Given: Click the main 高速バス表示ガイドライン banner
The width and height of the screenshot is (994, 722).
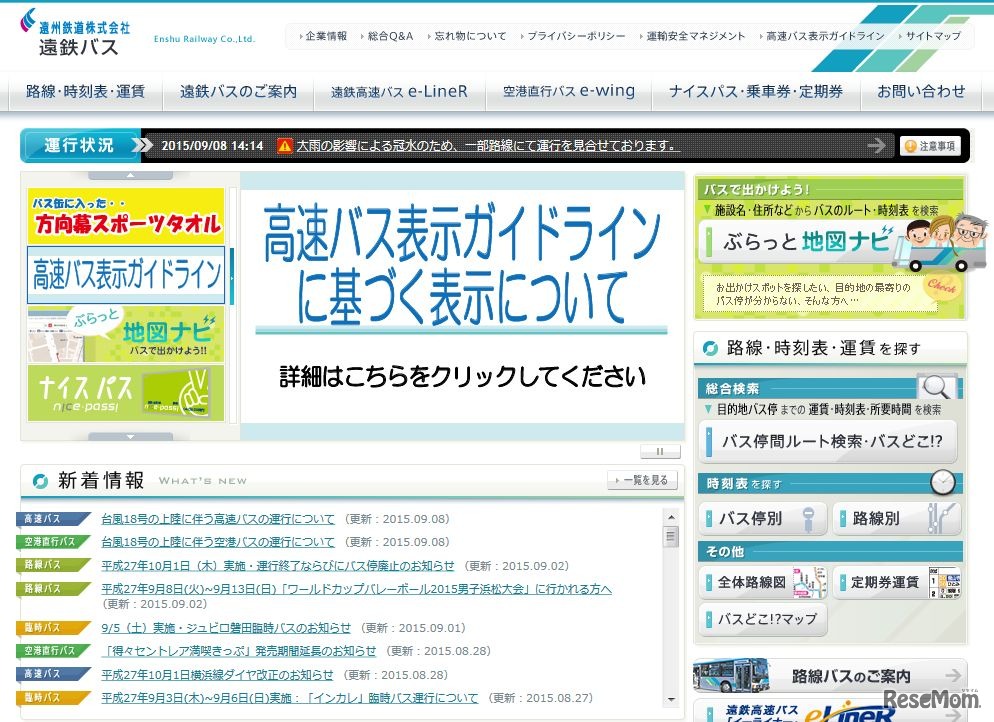Looking at the screenshot, I should coord(462,306).
